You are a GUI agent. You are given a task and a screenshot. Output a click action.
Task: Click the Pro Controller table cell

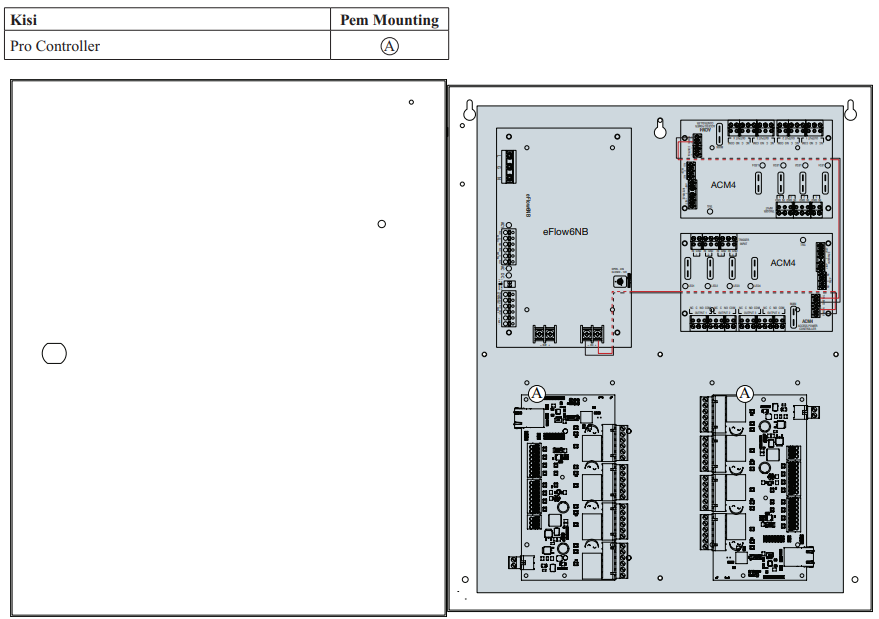[168, 45]
